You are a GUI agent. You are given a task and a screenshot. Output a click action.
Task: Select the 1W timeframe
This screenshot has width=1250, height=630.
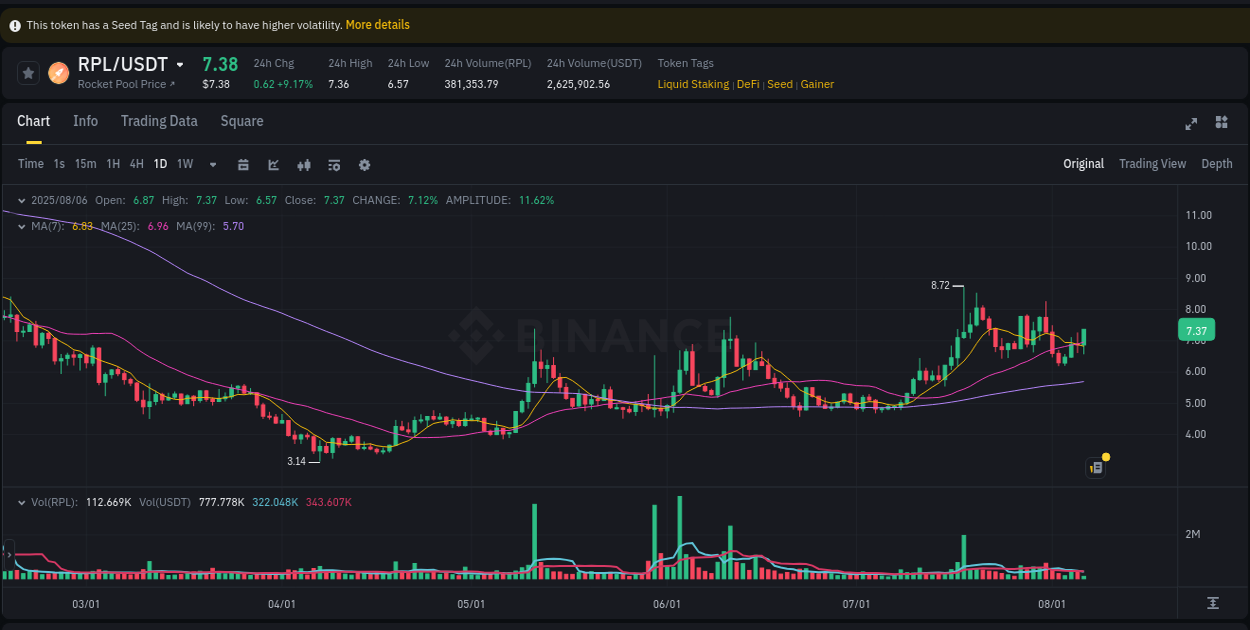(184, 163)
